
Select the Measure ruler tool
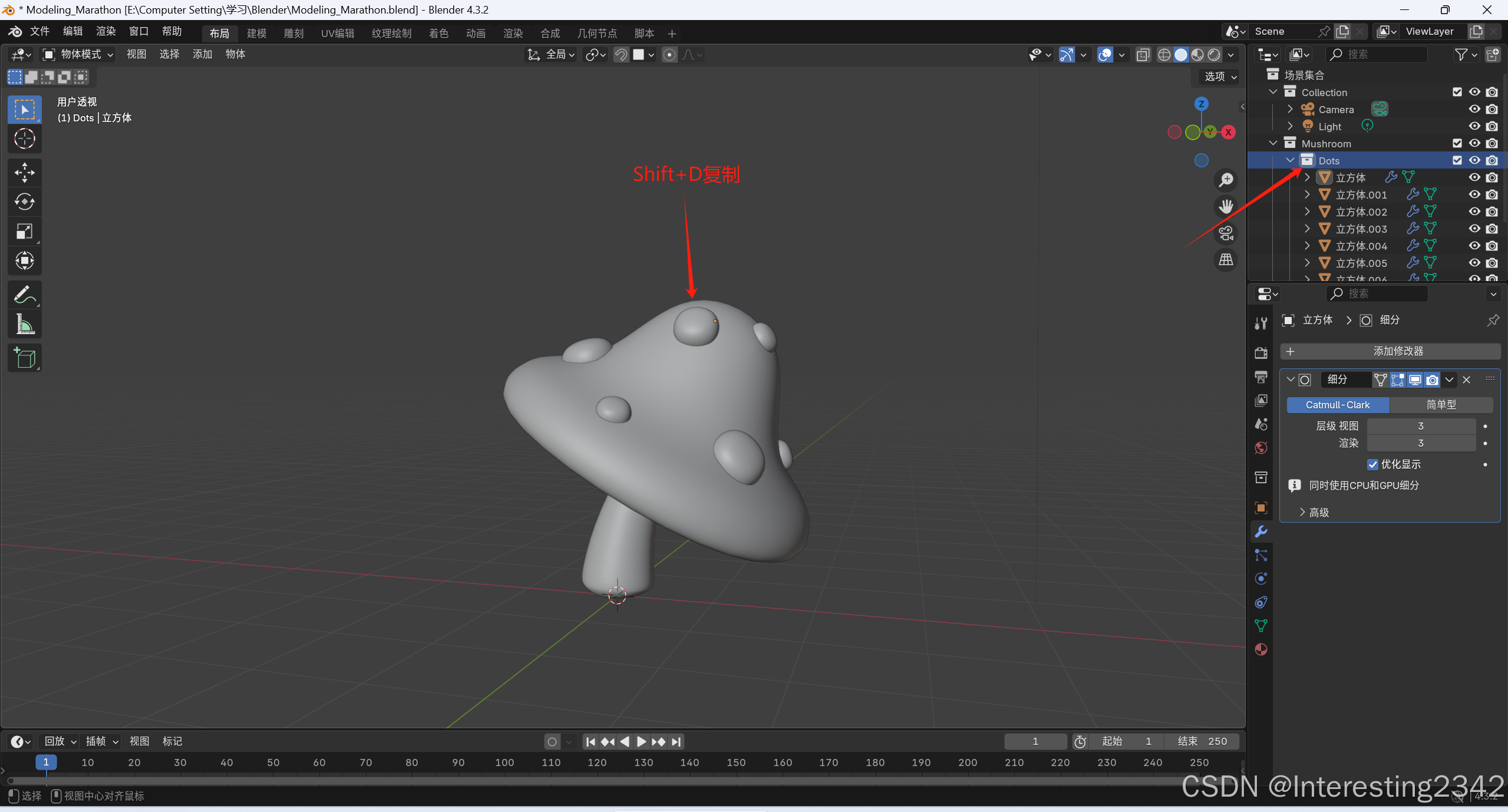coord(24,324)
